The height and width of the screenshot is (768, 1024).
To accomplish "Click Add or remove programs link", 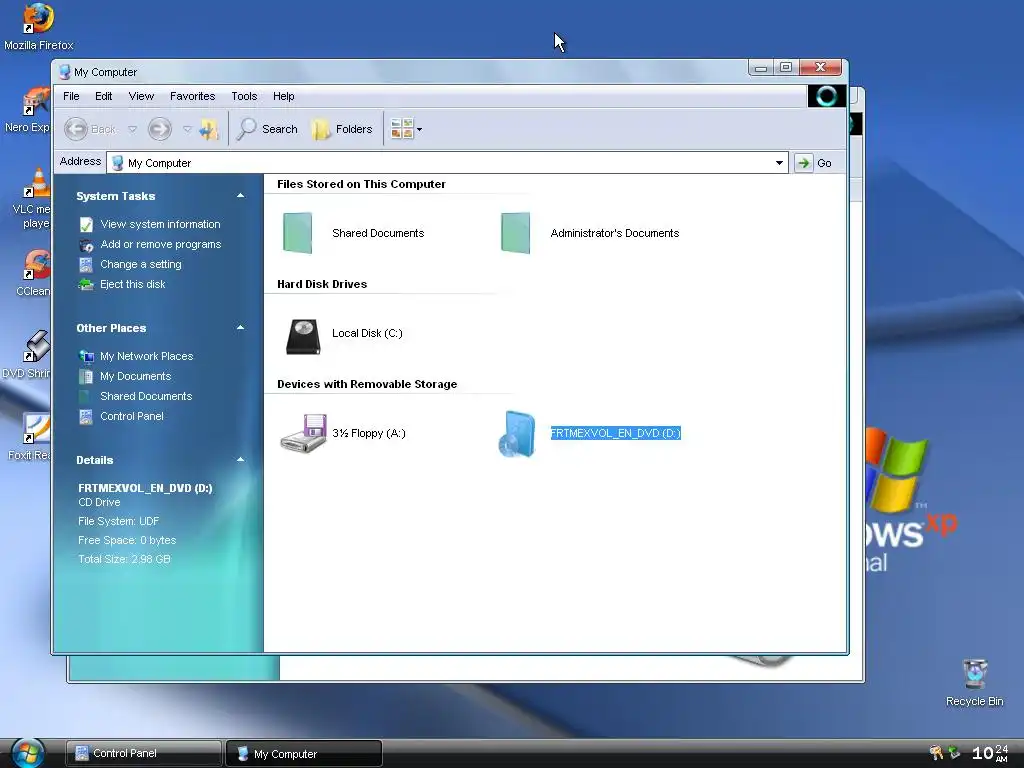I will (161, 244).
